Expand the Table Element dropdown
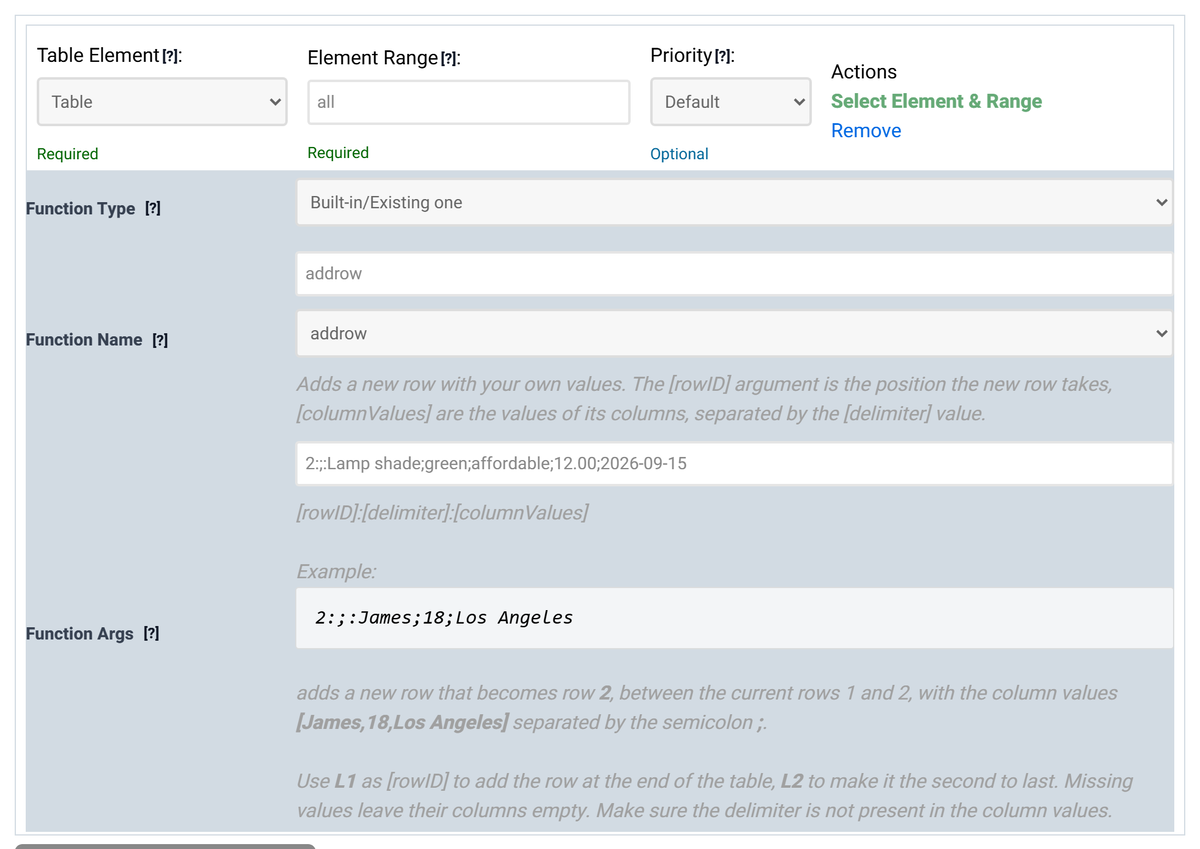This screenshot has height=849, width=1200. point(162,102)
